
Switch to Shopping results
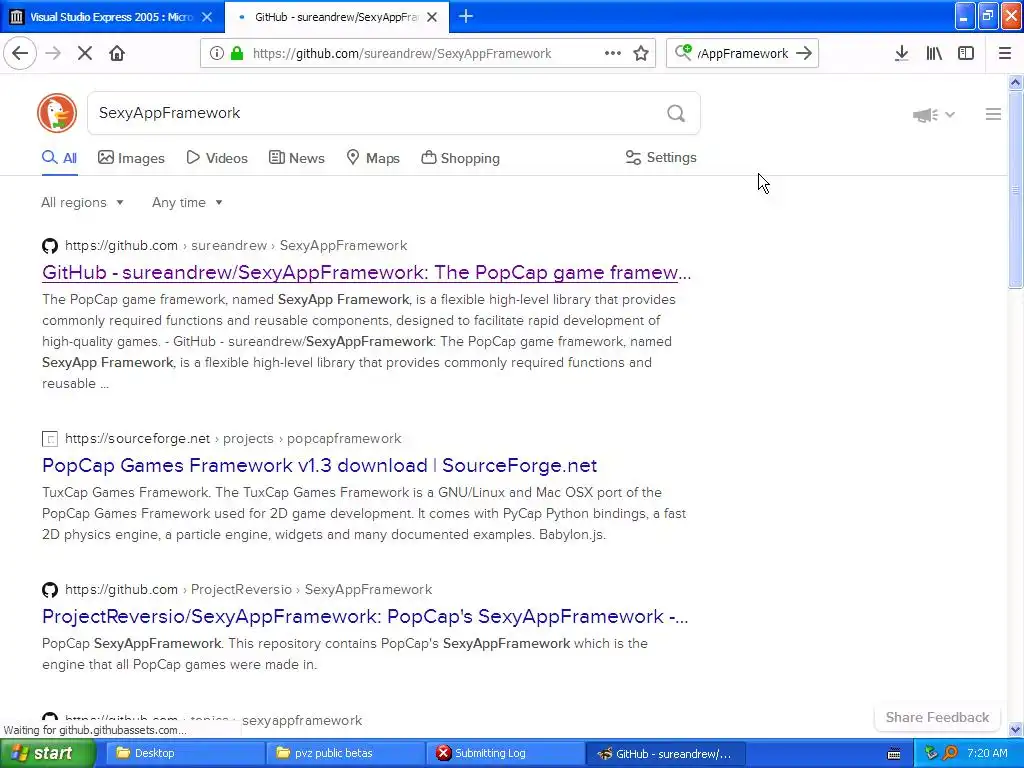point(460,158)
